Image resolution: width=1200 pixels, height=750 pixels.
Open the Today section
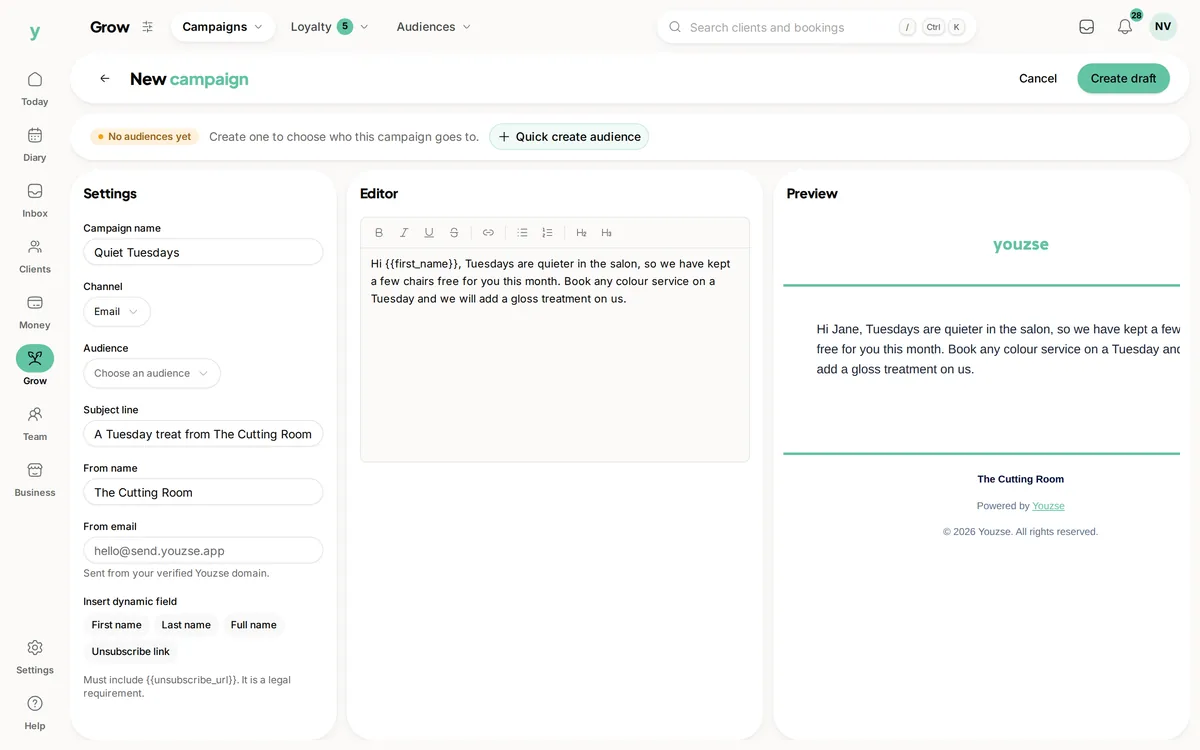click(x=35, y=88)
